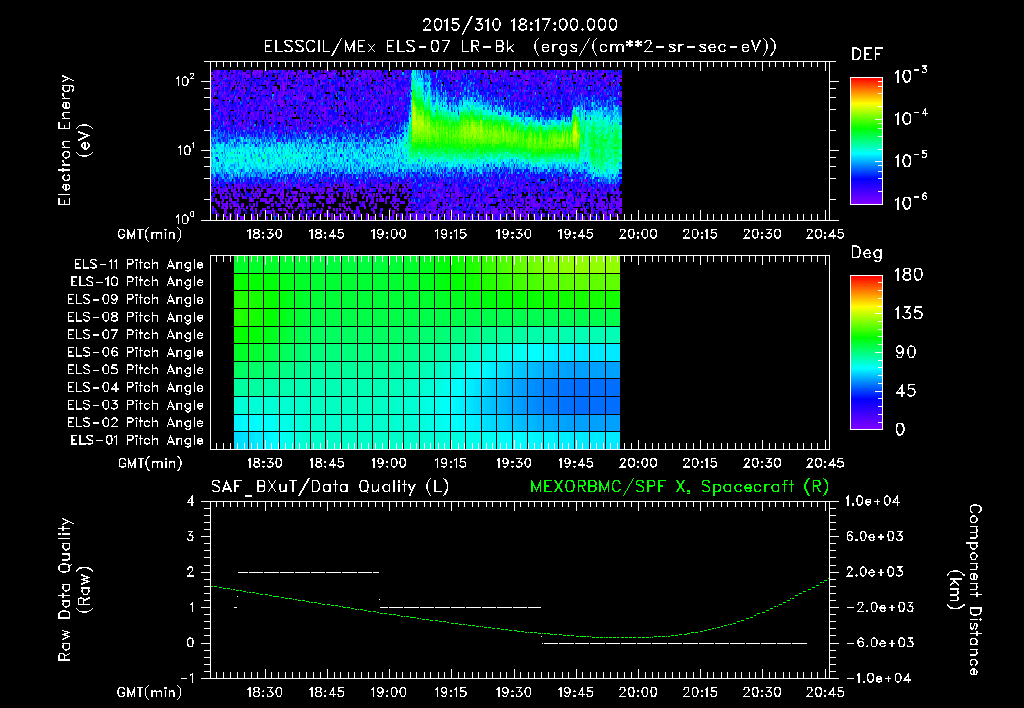
Task: Click the 'ELS-02 Pitch Angle' row label
Action: coord(135,423)
